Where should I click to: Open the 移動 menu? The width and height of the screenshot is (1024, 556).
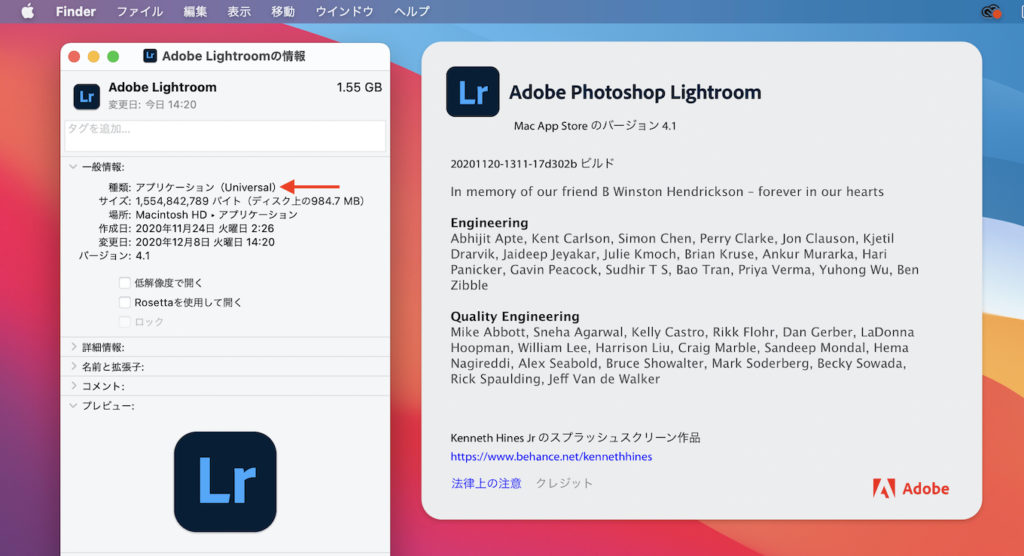point(282,11)
